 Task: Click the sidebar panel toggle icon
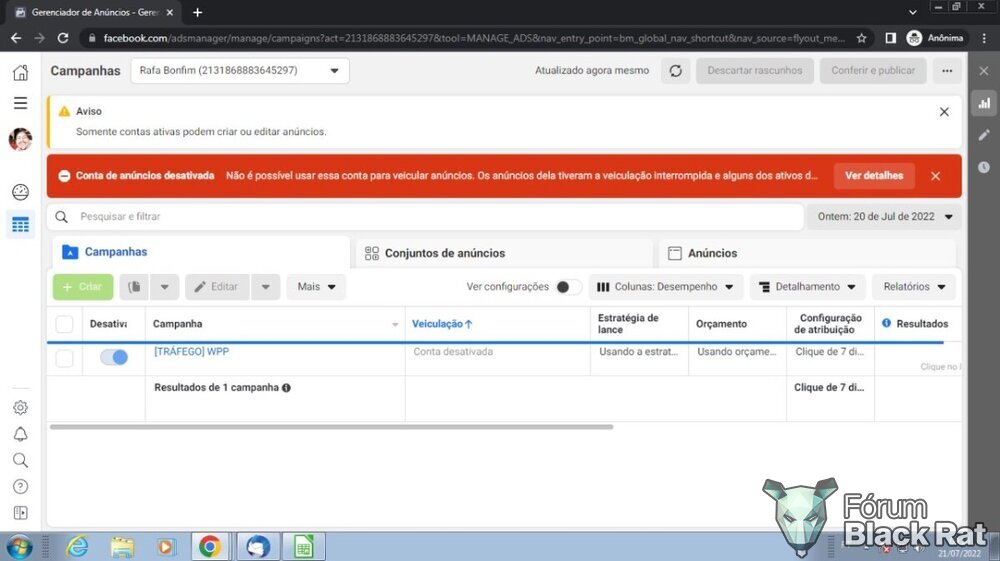coord(20,513)
